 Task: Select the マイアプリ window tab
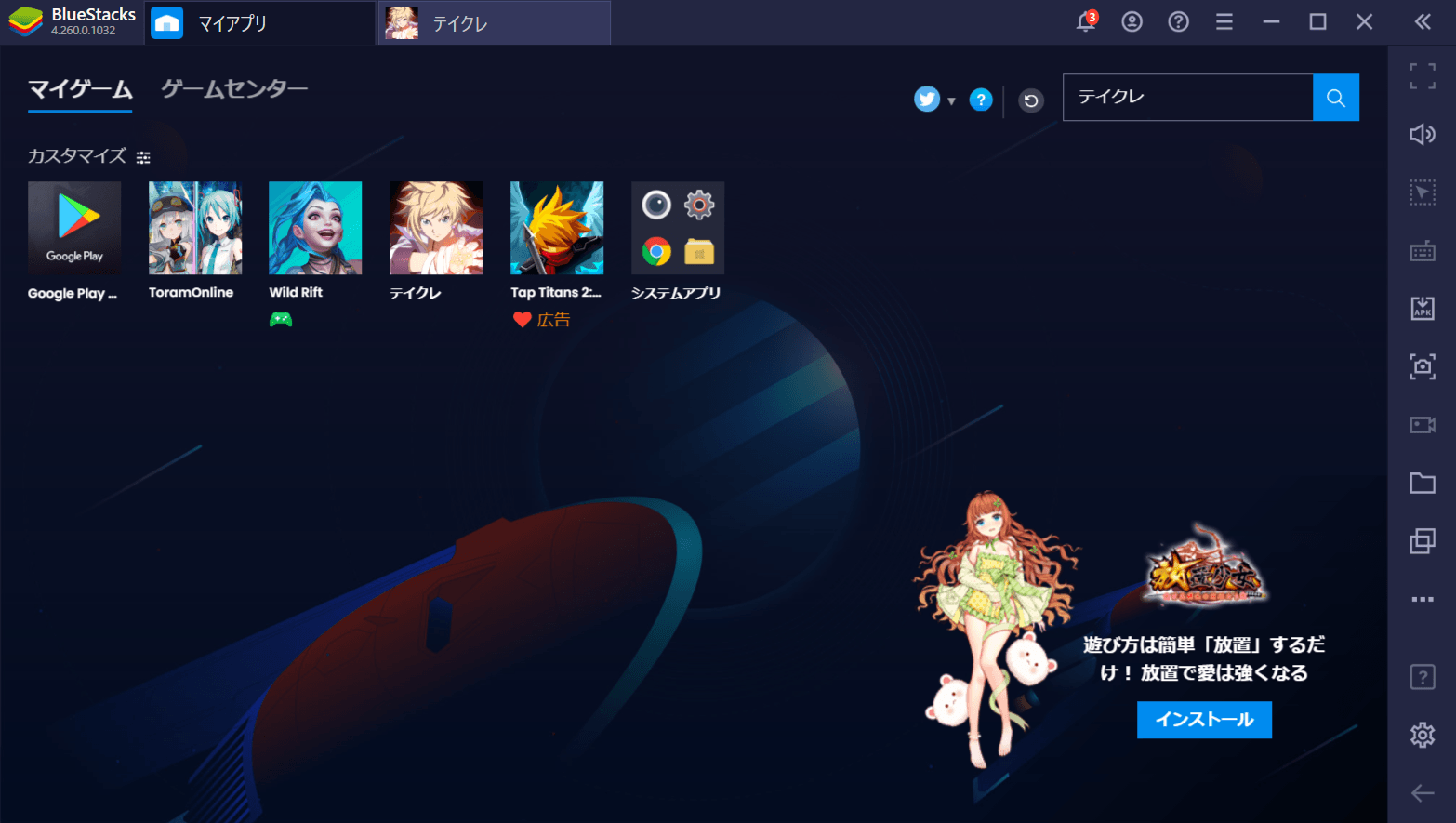click(x=259, y=22)
